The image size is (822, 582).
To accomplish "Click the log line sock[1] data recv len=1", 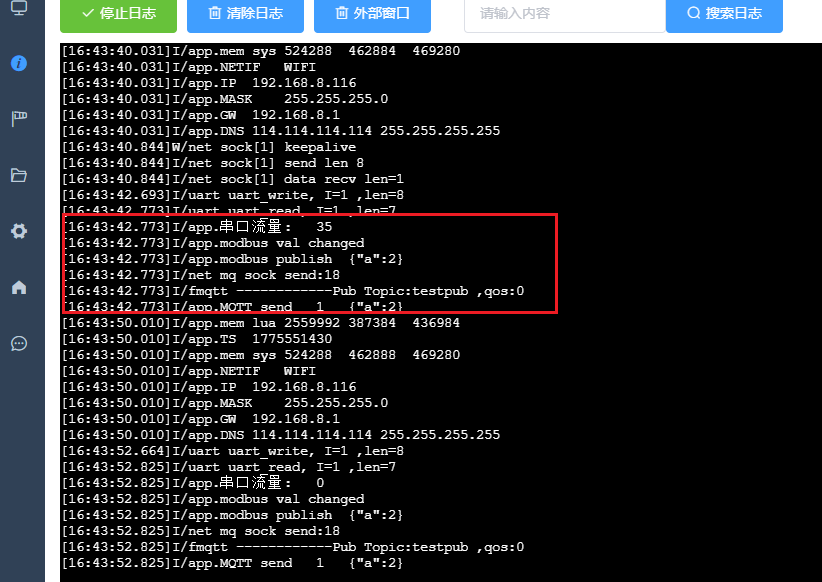I will point(233,179).
